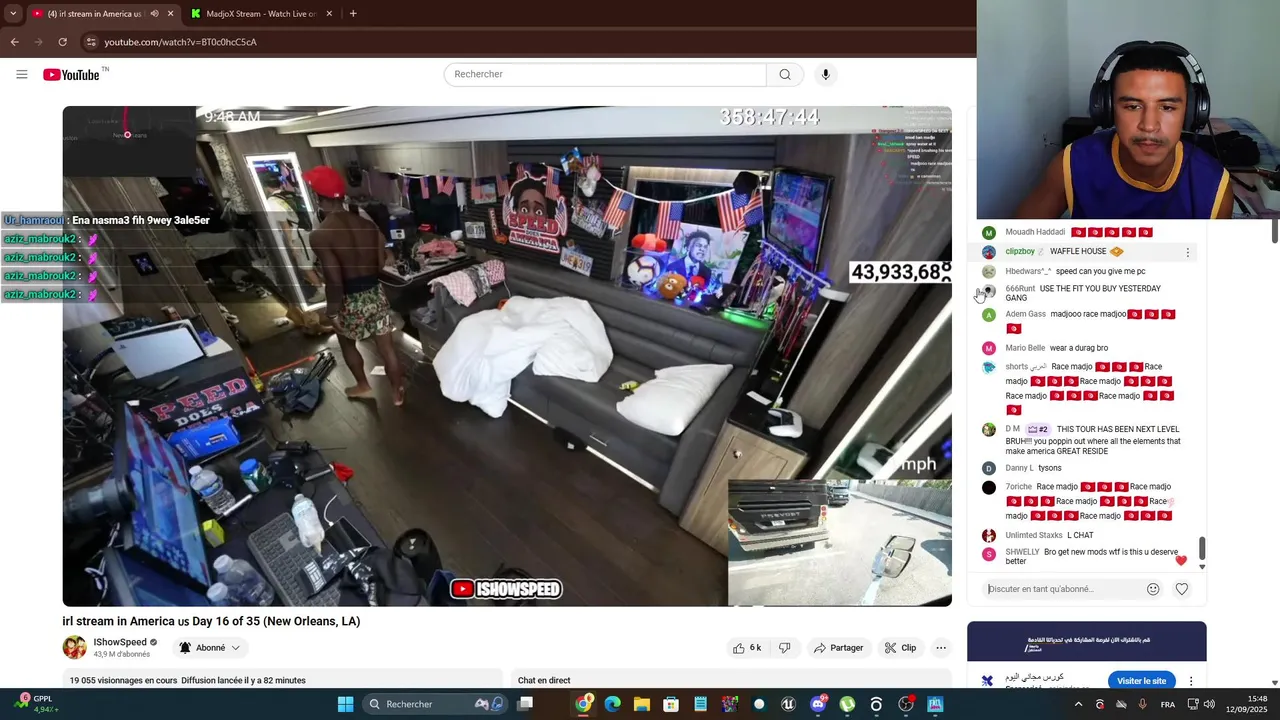
Task: Open Discord from the taskbar
Action: 818,704
